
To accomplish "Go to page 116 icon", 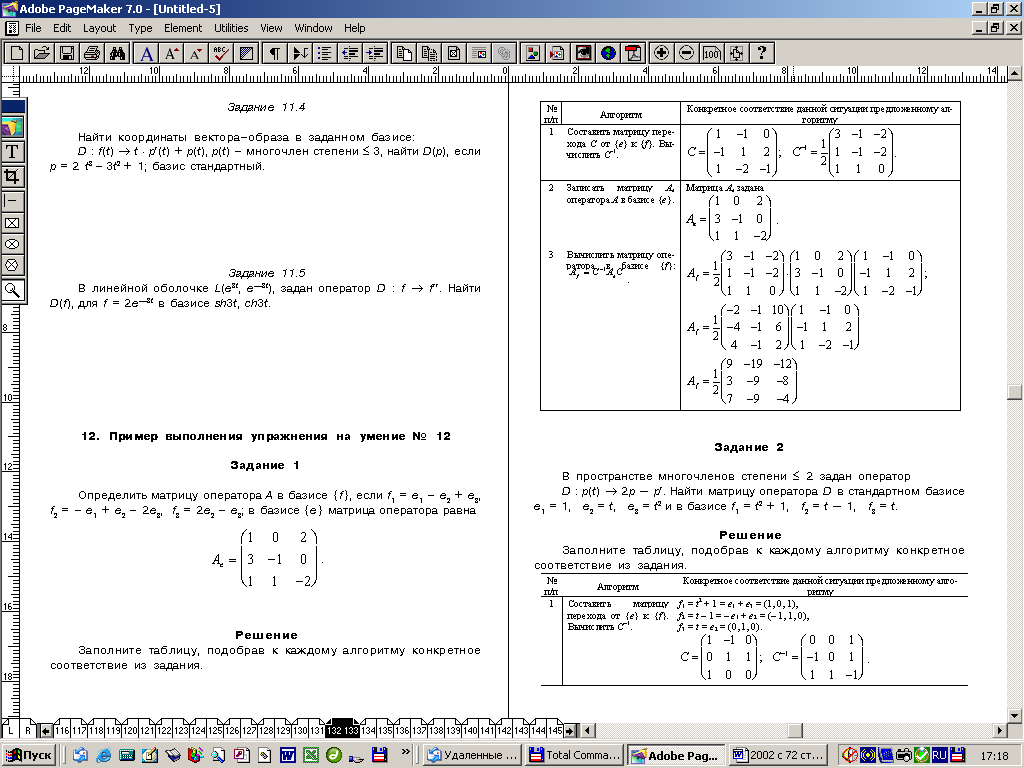I will pyautogui.click(x=62, y=730).
